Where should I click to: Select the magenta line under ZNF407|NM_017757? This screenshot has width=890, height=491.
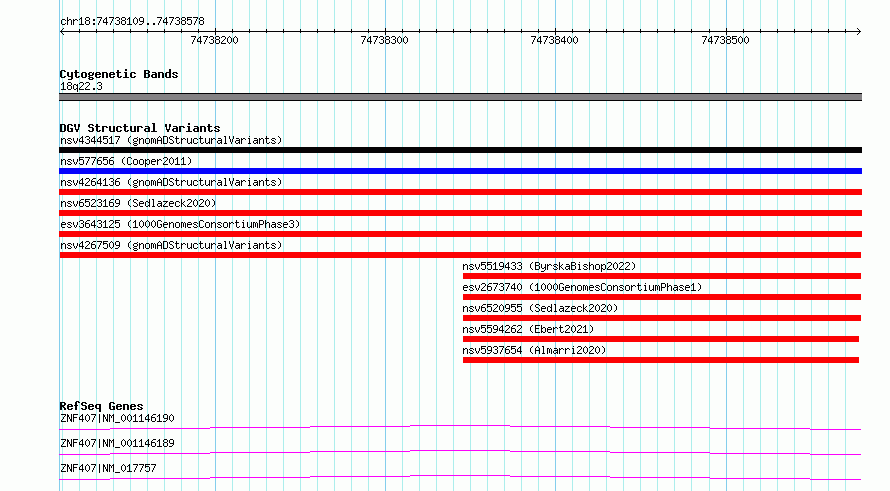coord(460,477)
